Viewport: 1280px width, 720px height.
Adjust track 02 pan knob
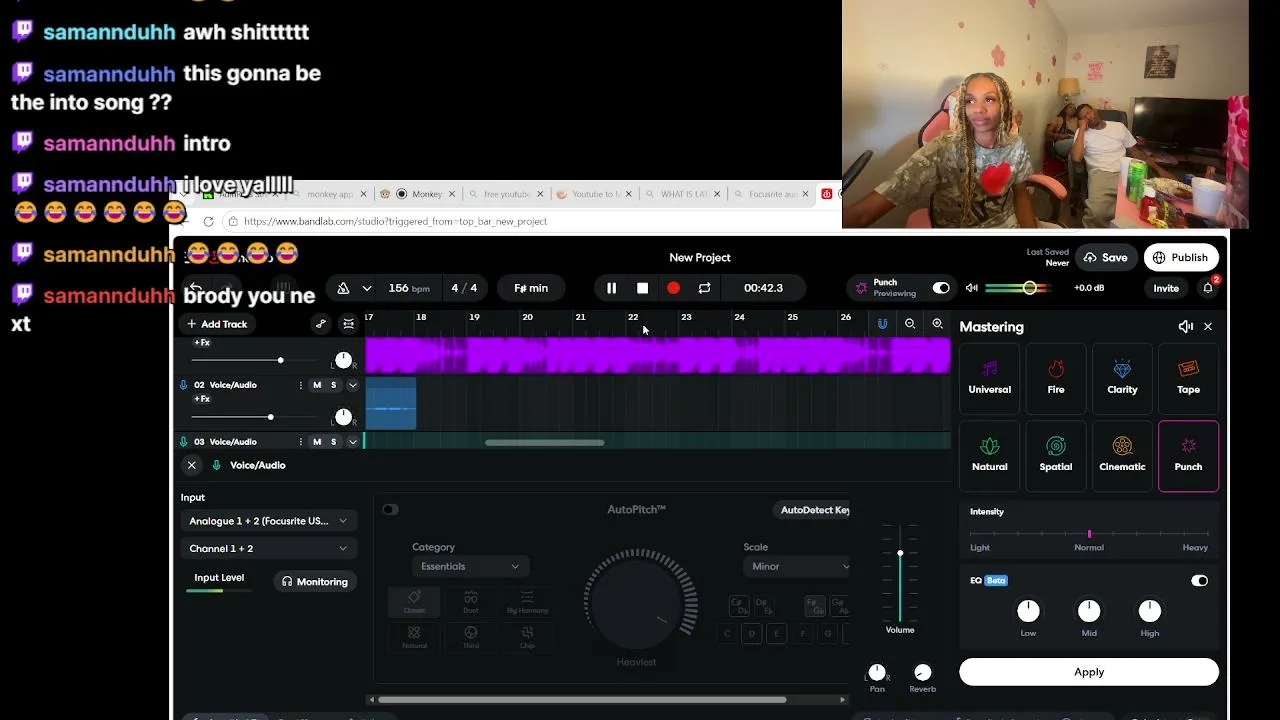tap(343, 417)
